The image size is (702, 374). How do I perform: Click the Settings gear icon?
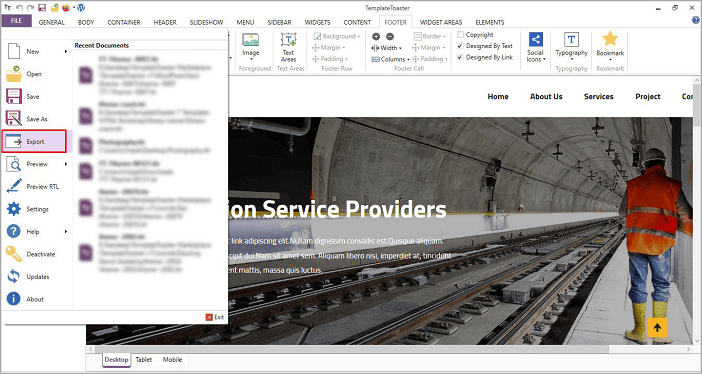(x=13, y=209)
